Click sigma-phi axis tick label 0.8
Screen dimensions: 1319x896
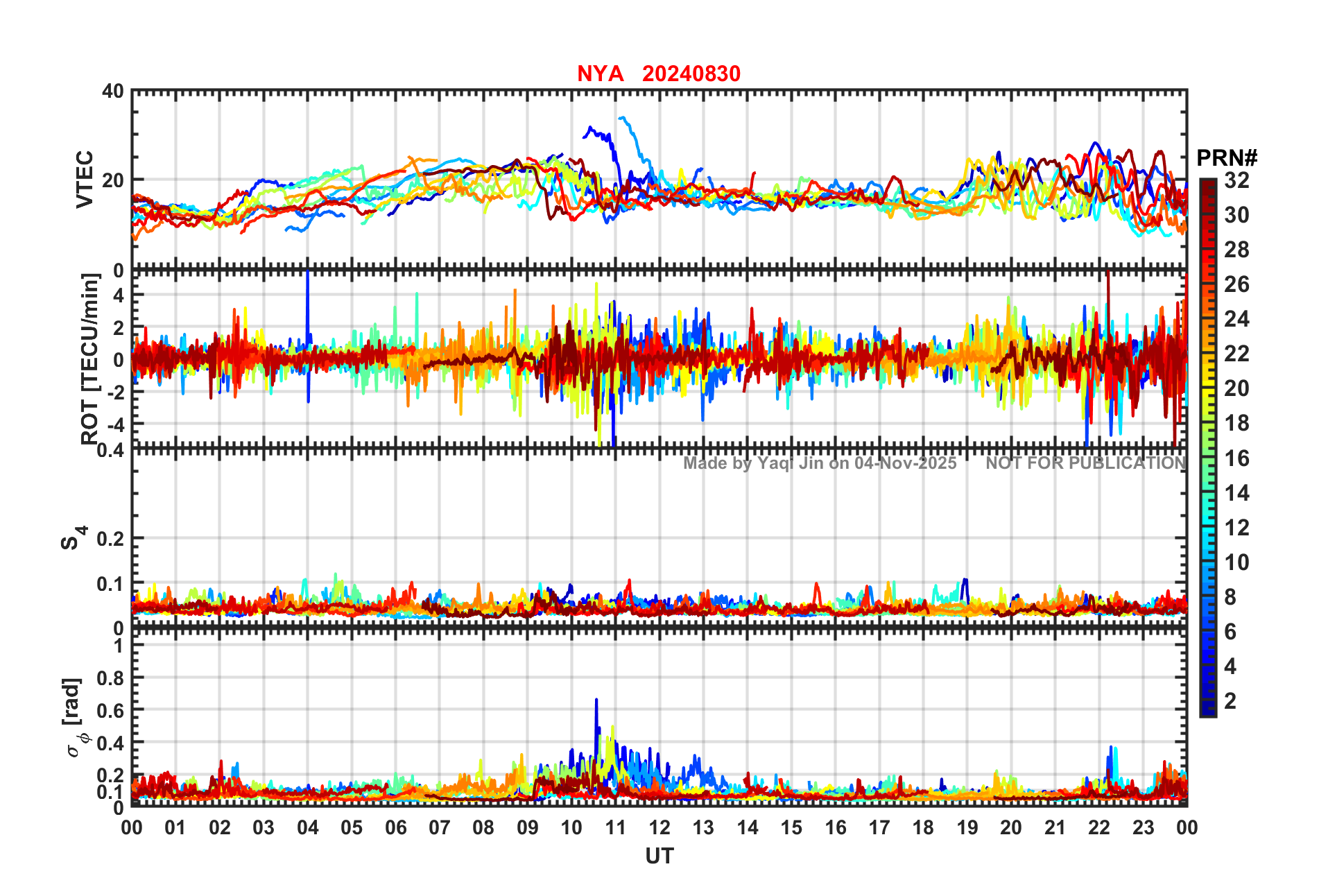coord(111,678)
